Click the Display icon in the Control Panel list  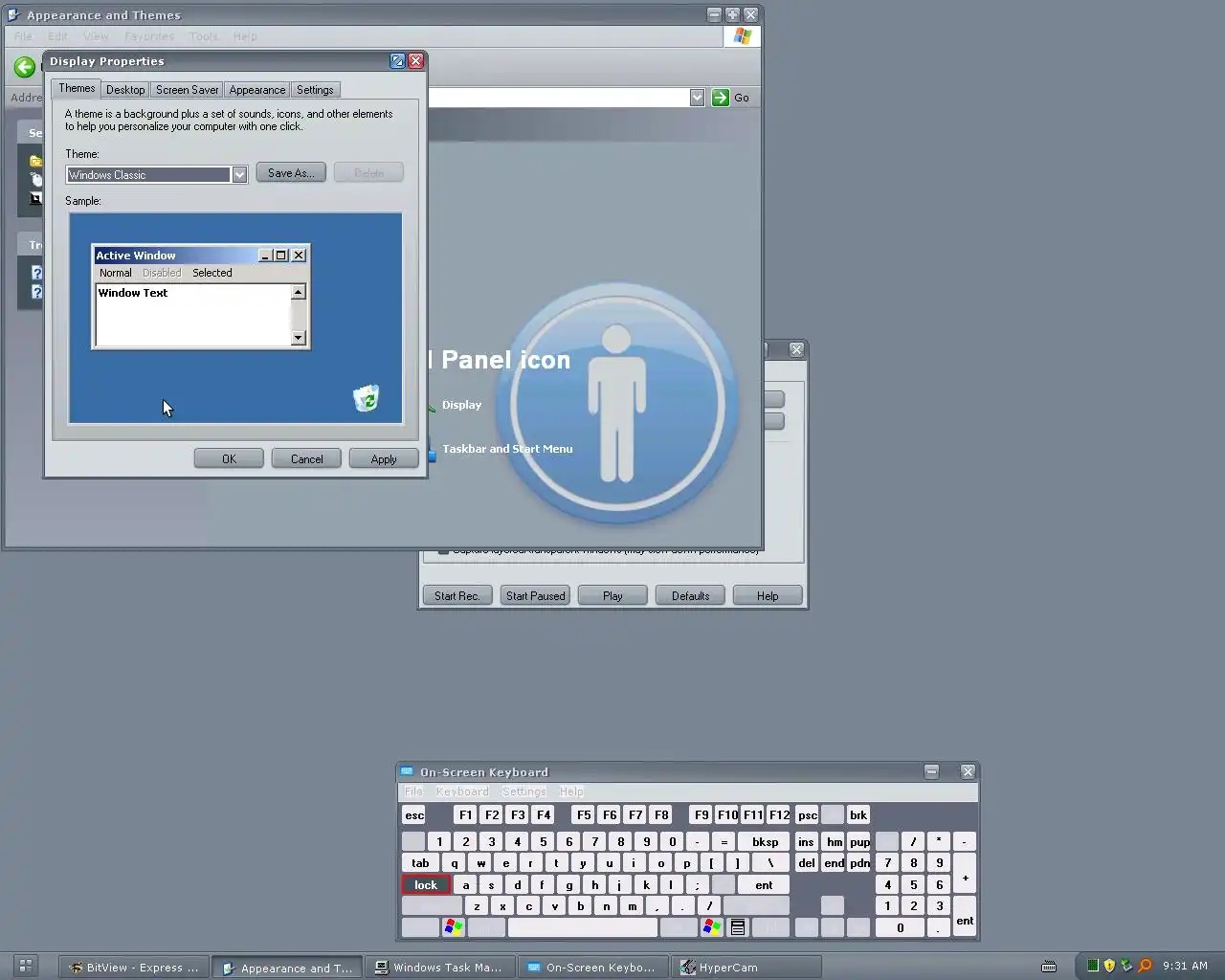[x=432, y=406]
